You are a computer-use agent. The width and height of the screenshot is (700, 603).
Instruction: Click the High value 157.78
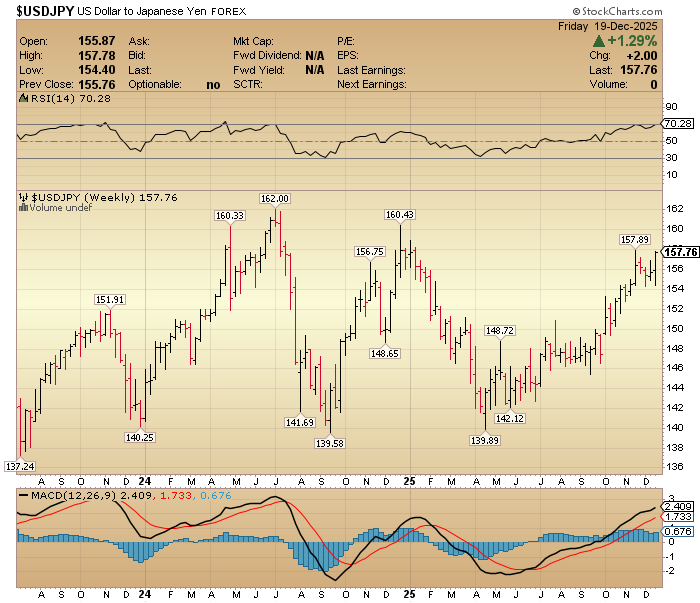pos(97,56)
